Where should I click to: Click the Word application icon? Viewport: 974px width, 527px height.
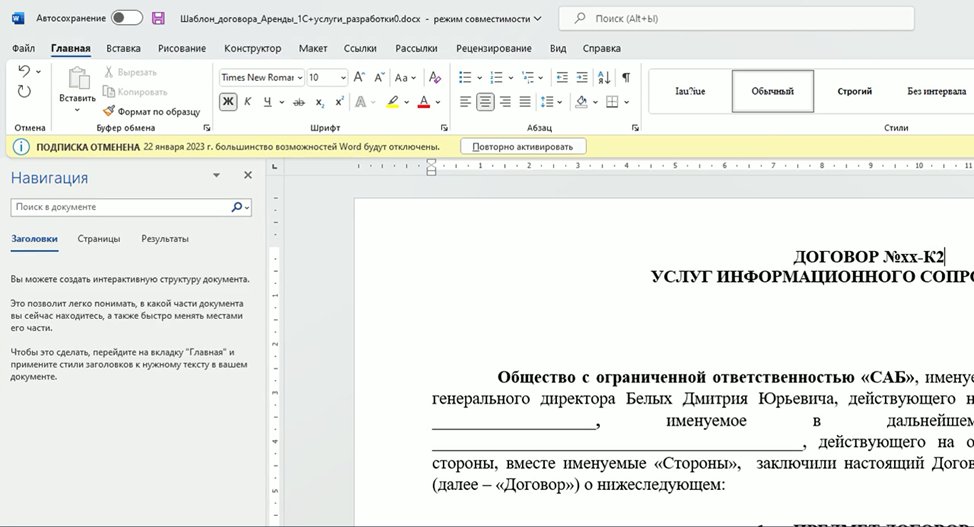point(18,19)
